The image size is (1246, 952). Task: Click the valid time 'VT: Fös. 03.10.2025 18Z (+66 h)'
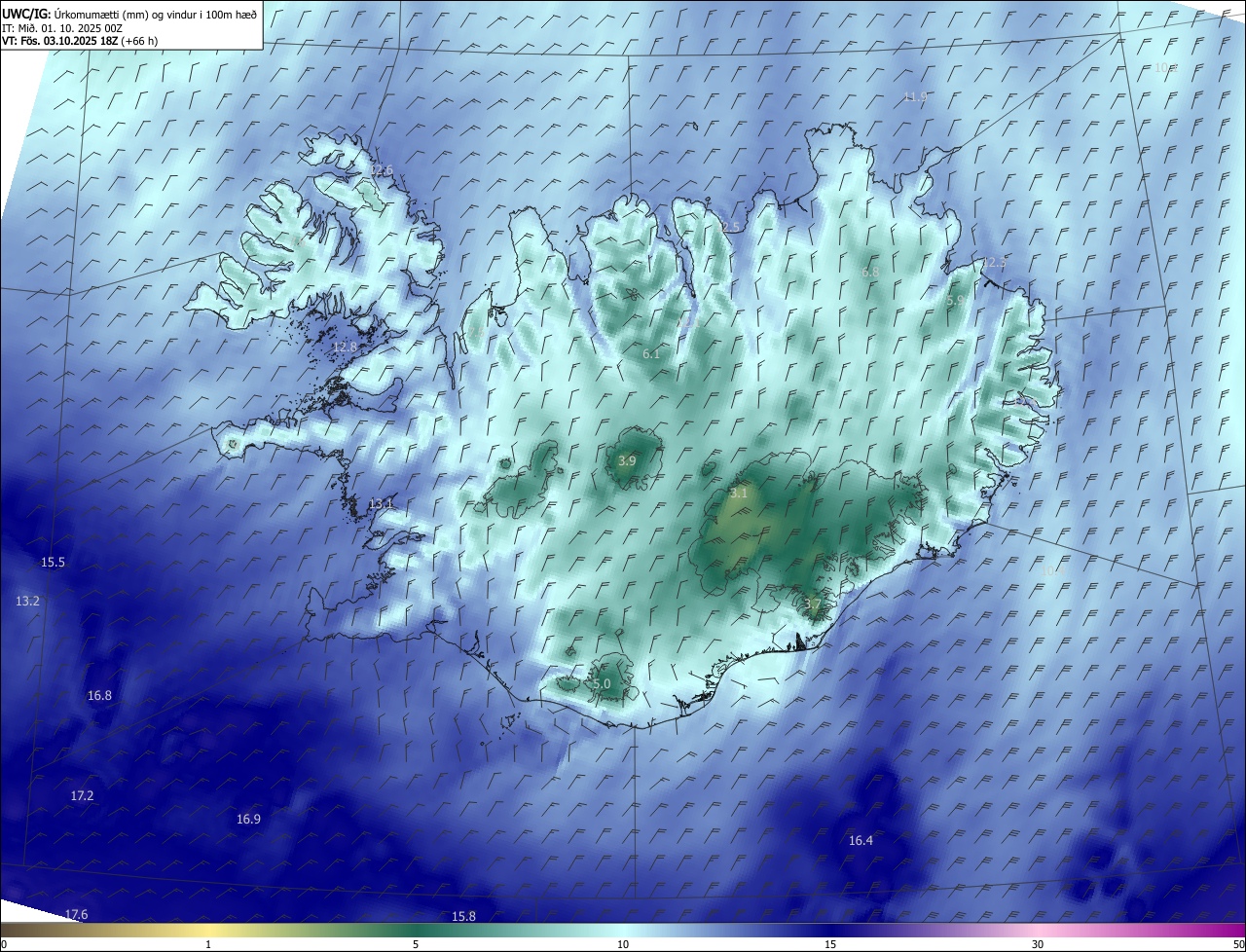[80, 41]
